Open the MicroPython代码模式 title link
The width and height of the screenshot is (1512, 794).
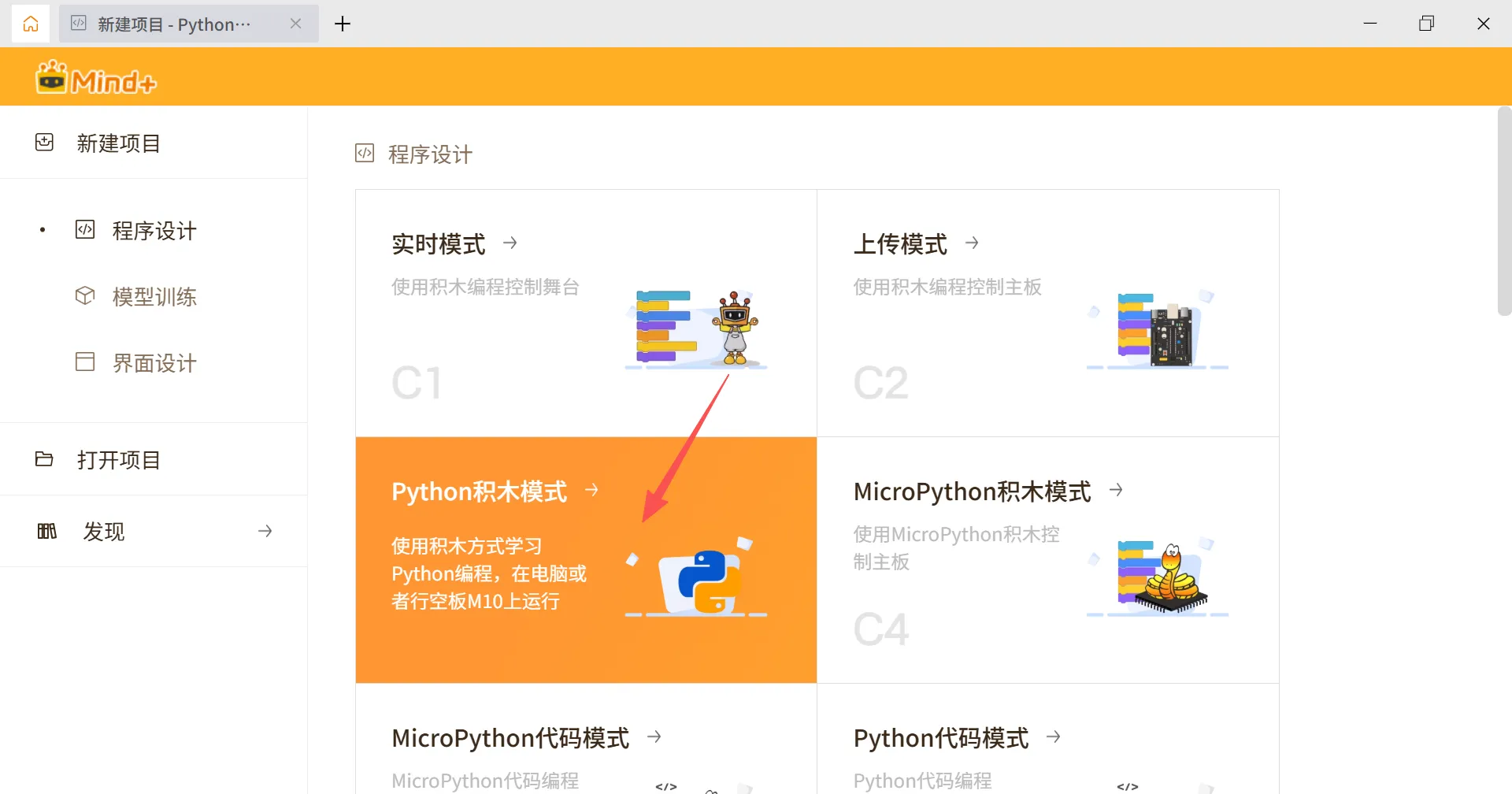(x=510, y=738)
